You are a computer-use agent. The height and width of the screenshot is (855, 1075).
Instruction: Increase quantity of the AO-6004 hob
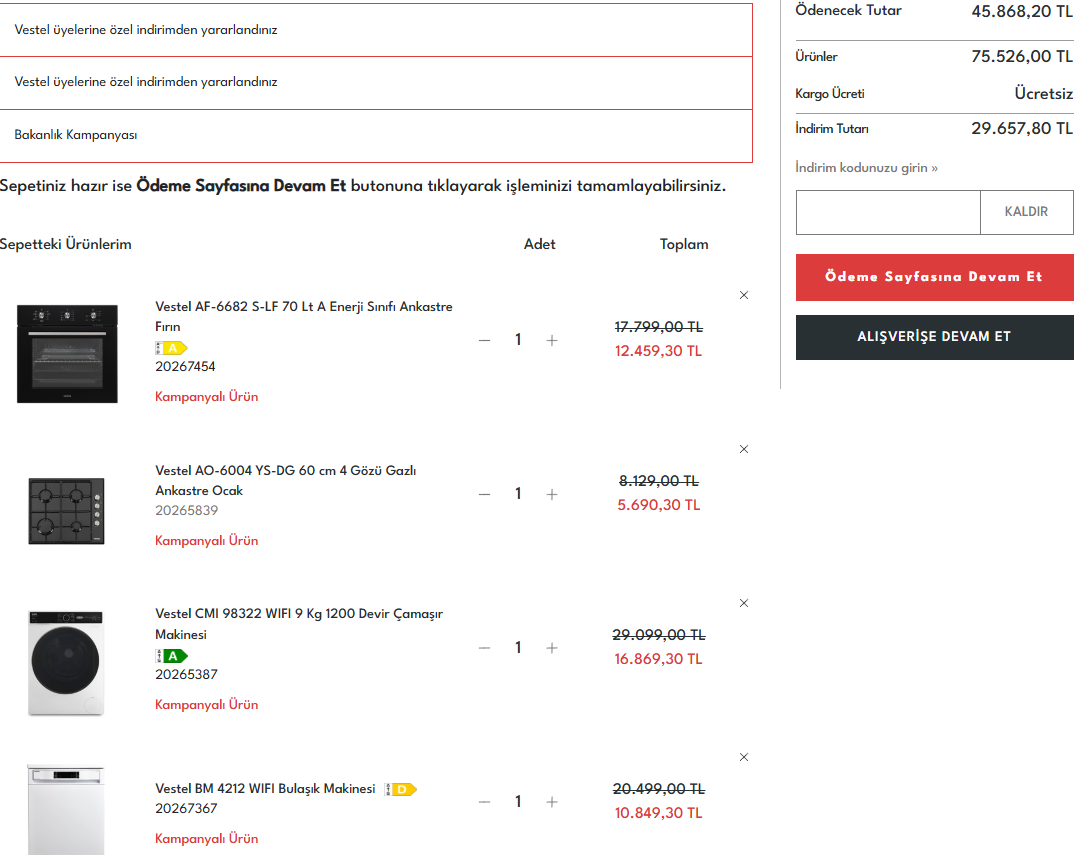(x=552, y=494)
